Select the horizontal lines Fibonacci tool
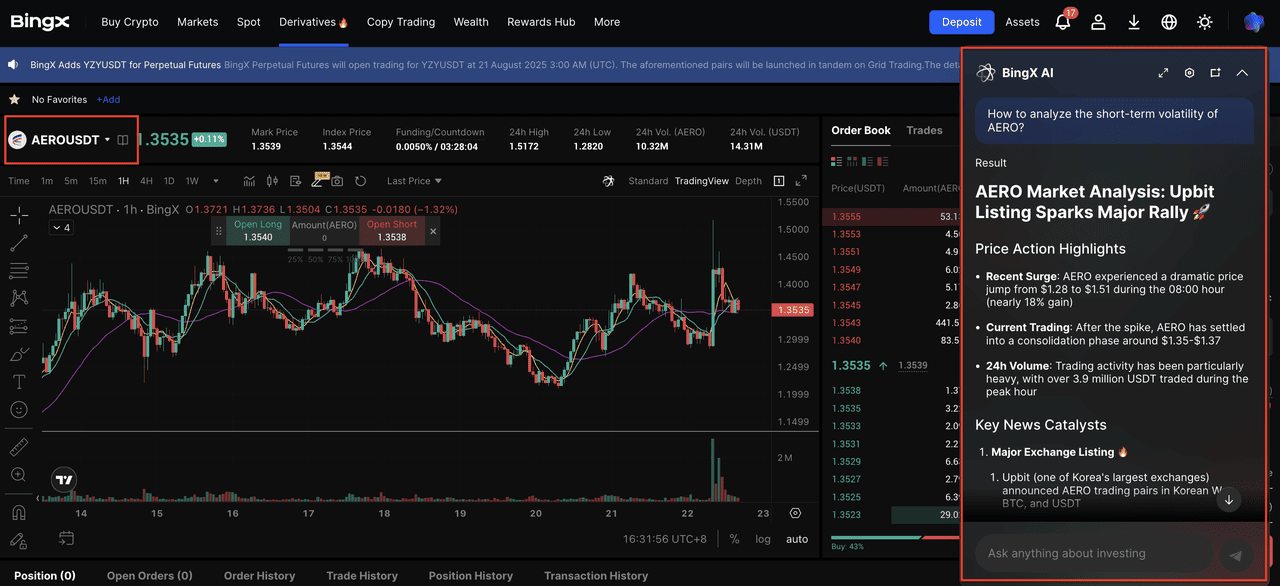Screen dimensions: 1280x586 pyautogui.click(x=18, y=270)
